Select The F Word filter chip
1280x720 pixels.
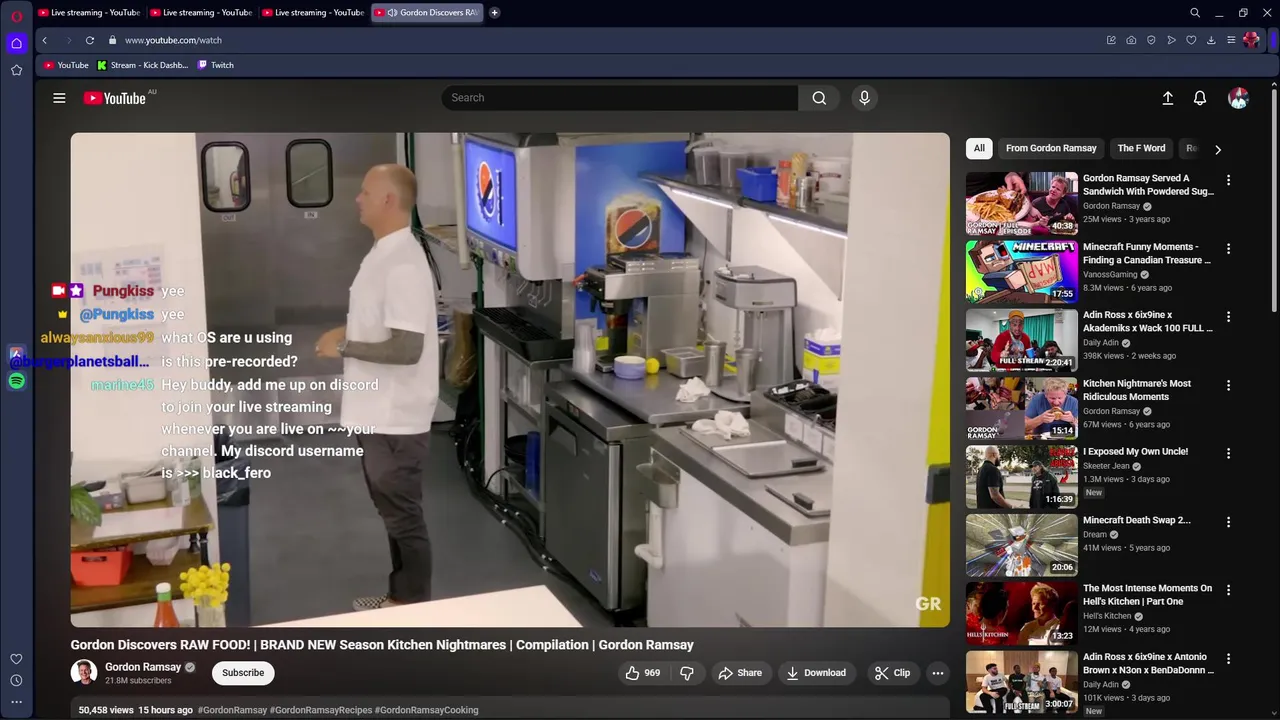[1141, 148]
